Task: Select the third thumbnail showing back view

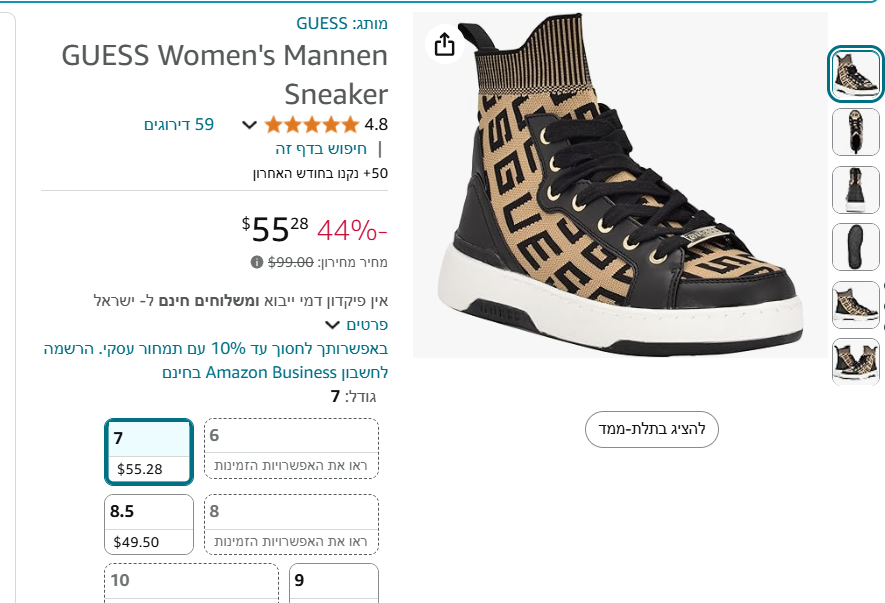Action: tap(856, 190)
